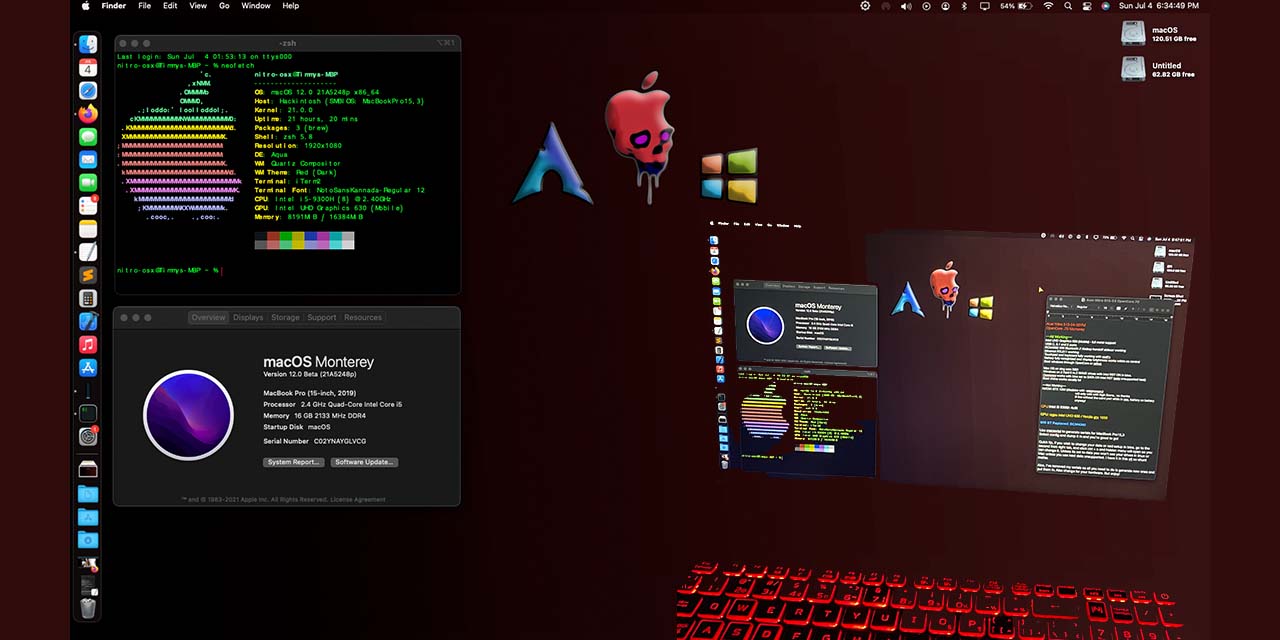Open FaceTime from the dock
The width and height of the screenshot is (1280, 640).
pyautogui.click(x=88, y=183)
